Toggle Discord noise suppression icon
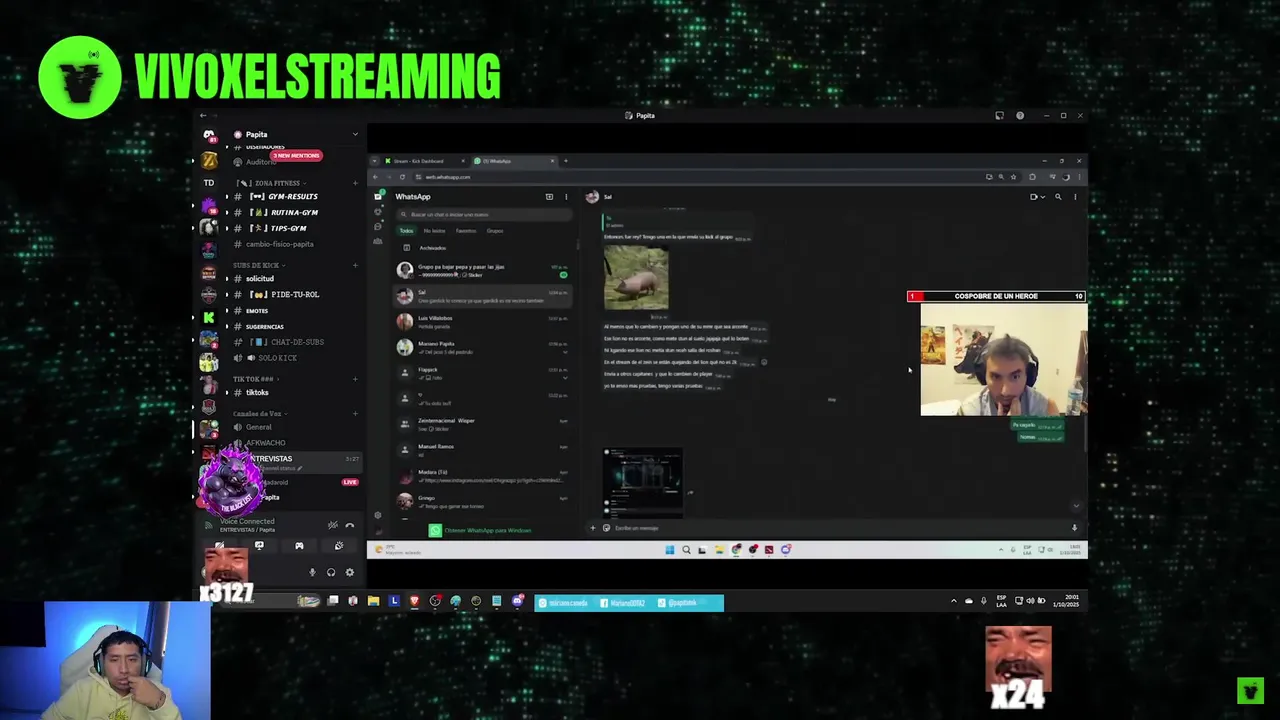Image resolution: width=1280 pixels, height=720 pixels. [333, 525]
